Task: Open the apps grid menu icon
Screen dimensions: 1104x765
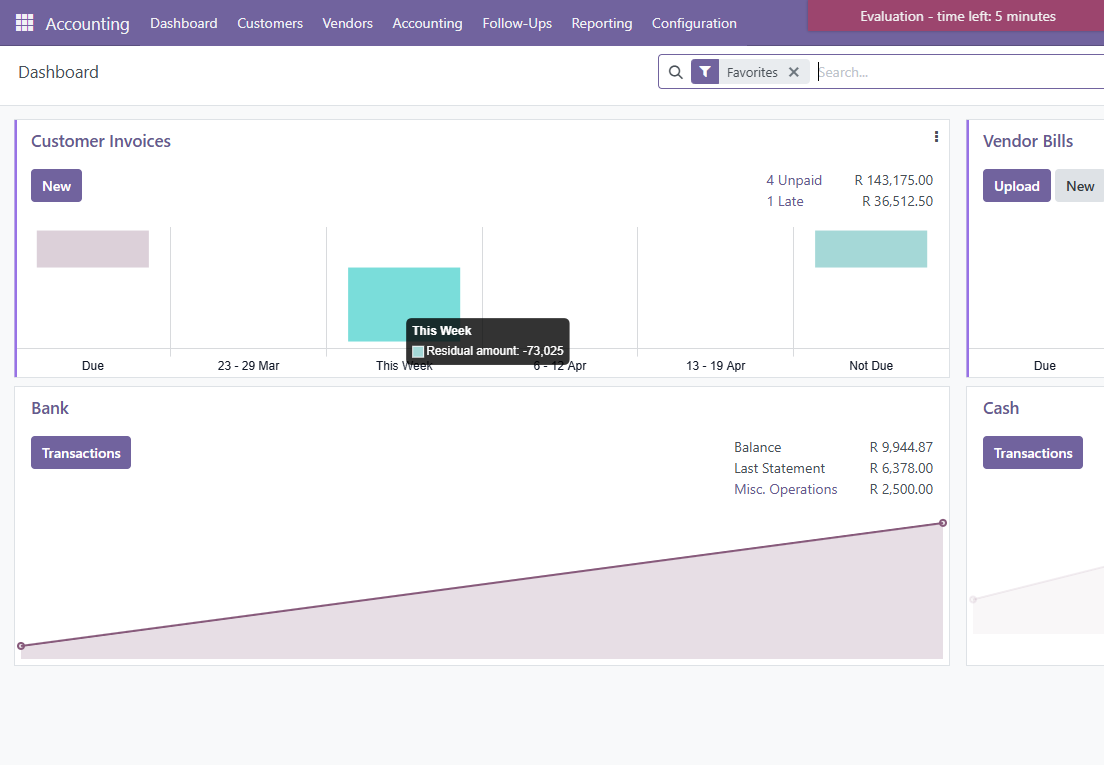Action: 25,23
